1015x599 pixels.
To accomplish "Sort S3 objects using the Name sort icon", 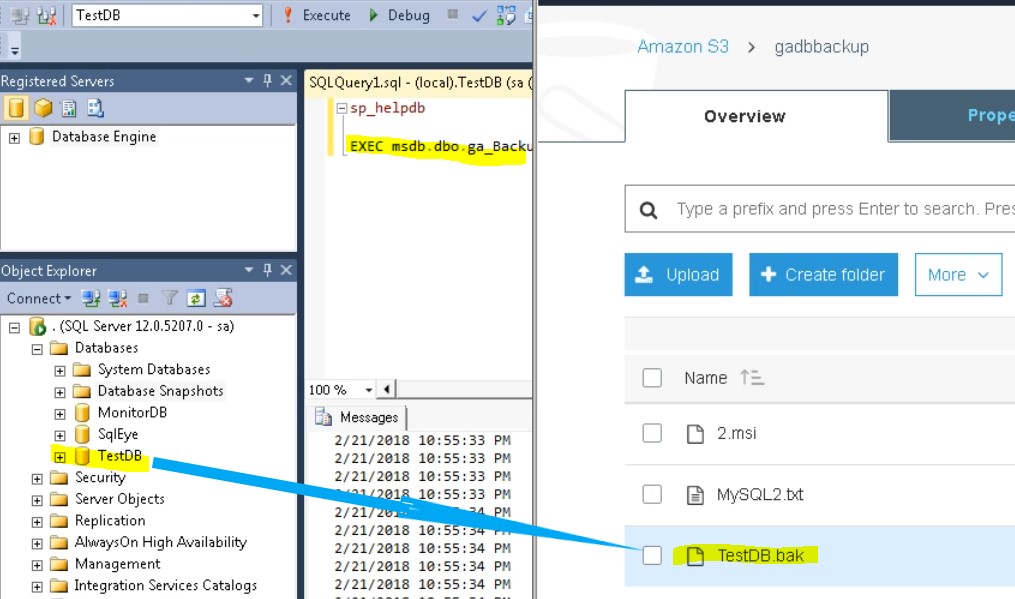I will click(x=752, y=377).
